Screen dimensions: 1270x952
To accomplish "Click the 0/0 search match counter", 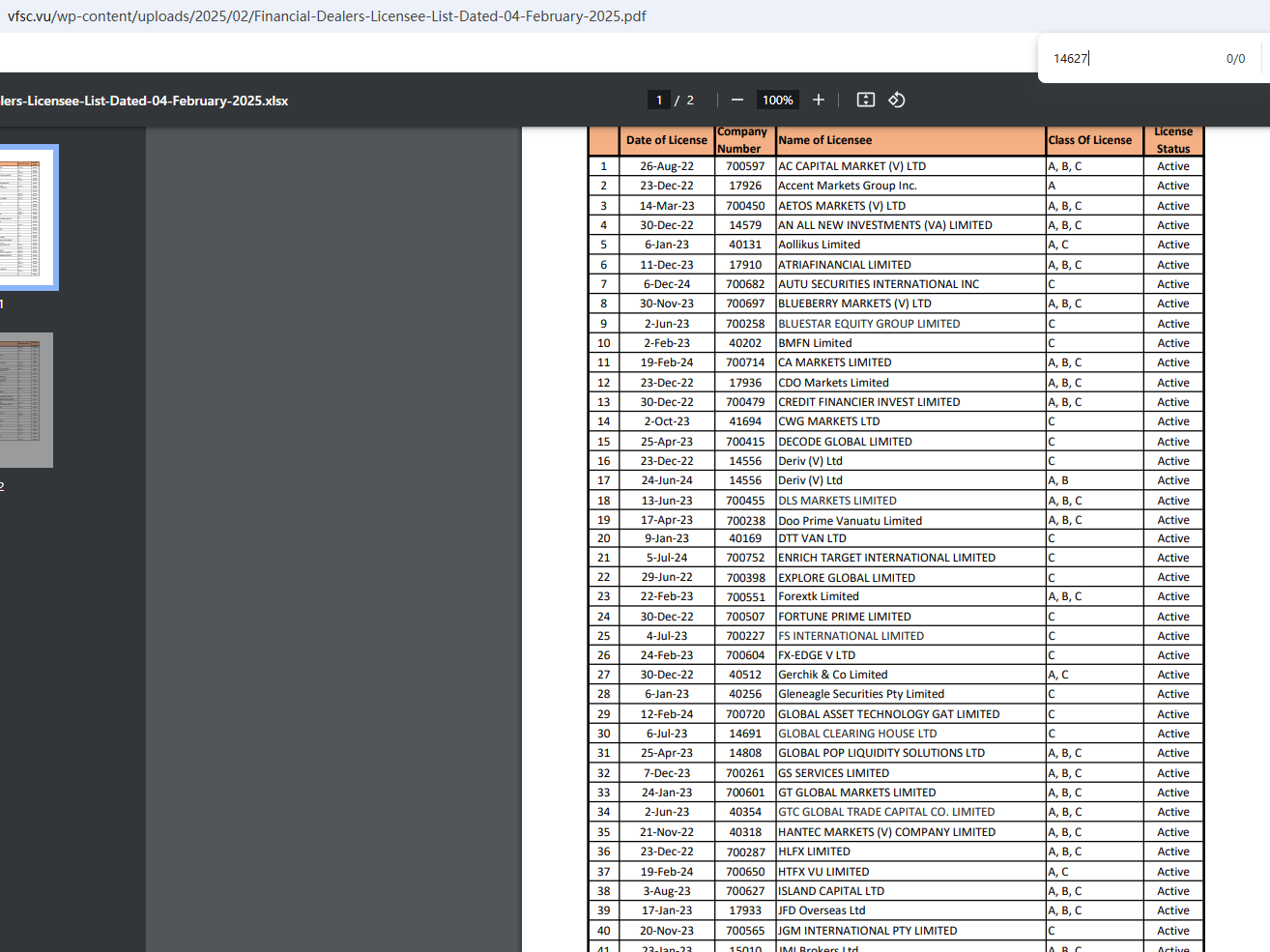I will [1235, 59].
